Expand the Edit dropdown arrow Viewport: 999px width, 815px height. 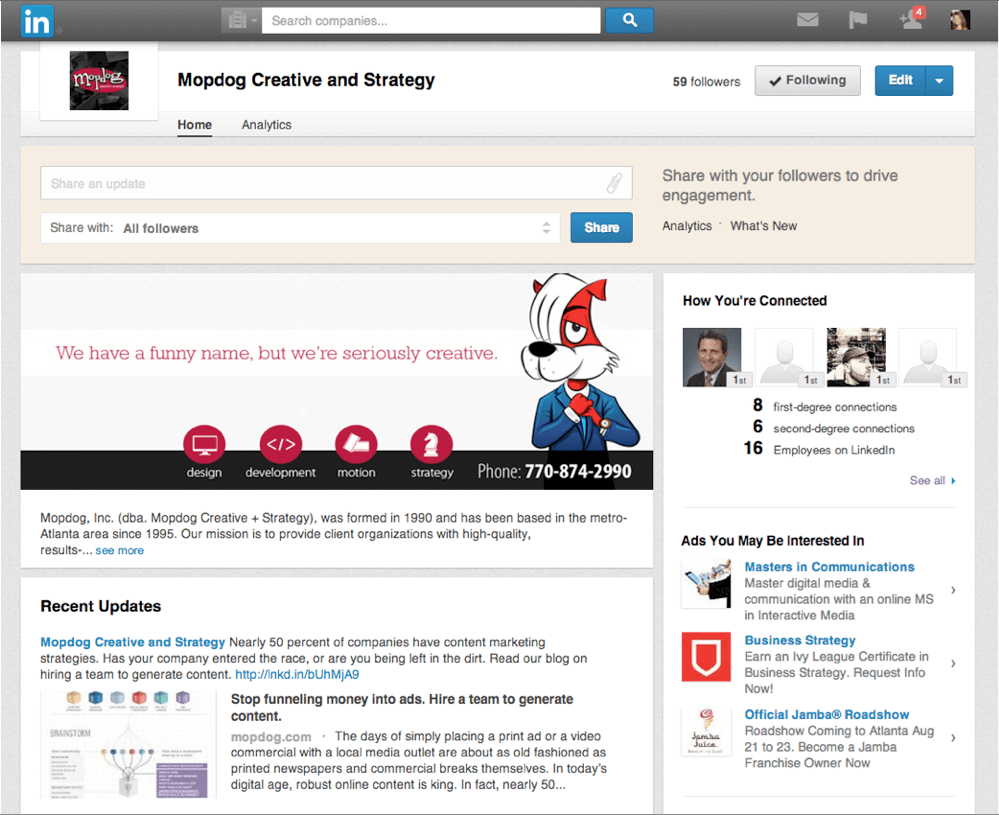(939, 80)
